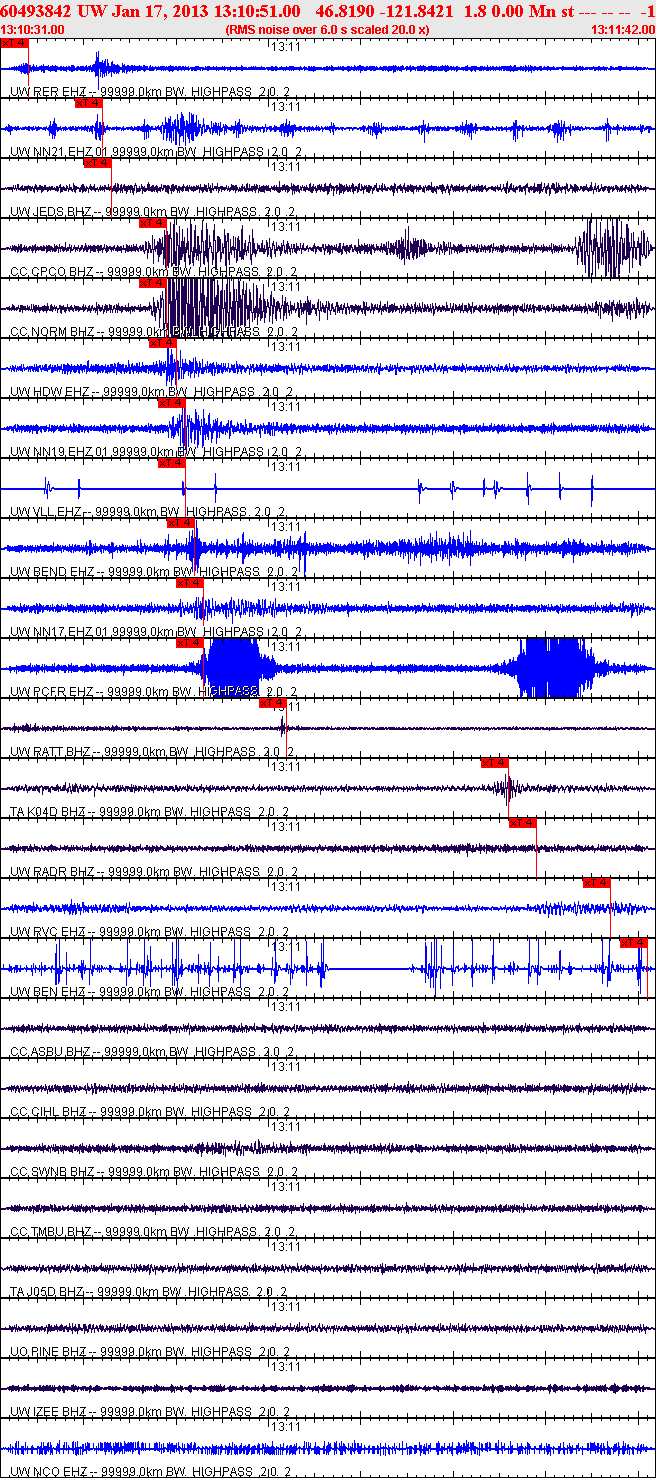Select the pick marker on the UW RADR trace
Viewport: 656px width, 1478px height.
522,823
